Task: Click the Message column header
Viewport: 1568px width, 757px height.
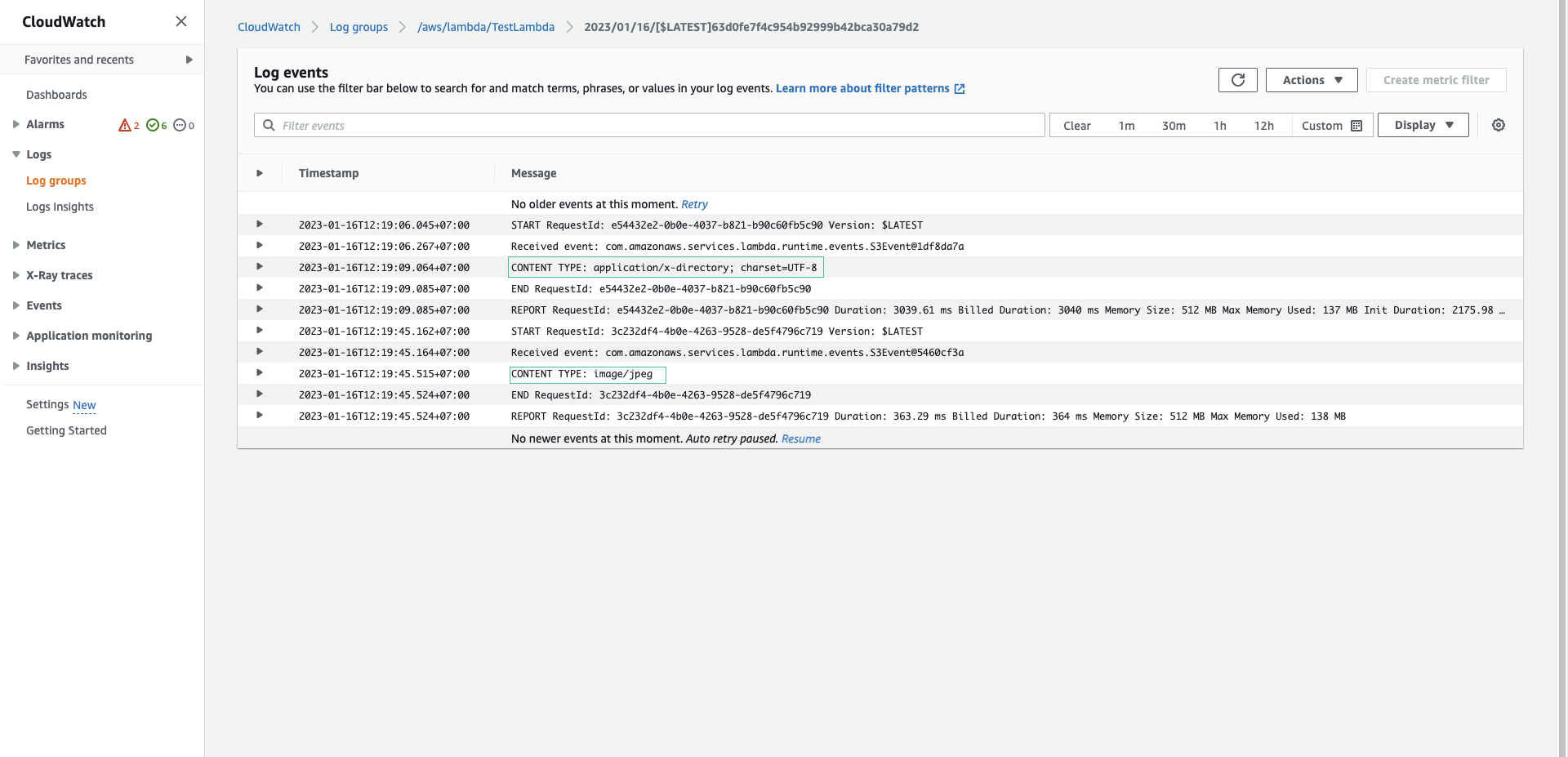Action: [x=533, y=173]
